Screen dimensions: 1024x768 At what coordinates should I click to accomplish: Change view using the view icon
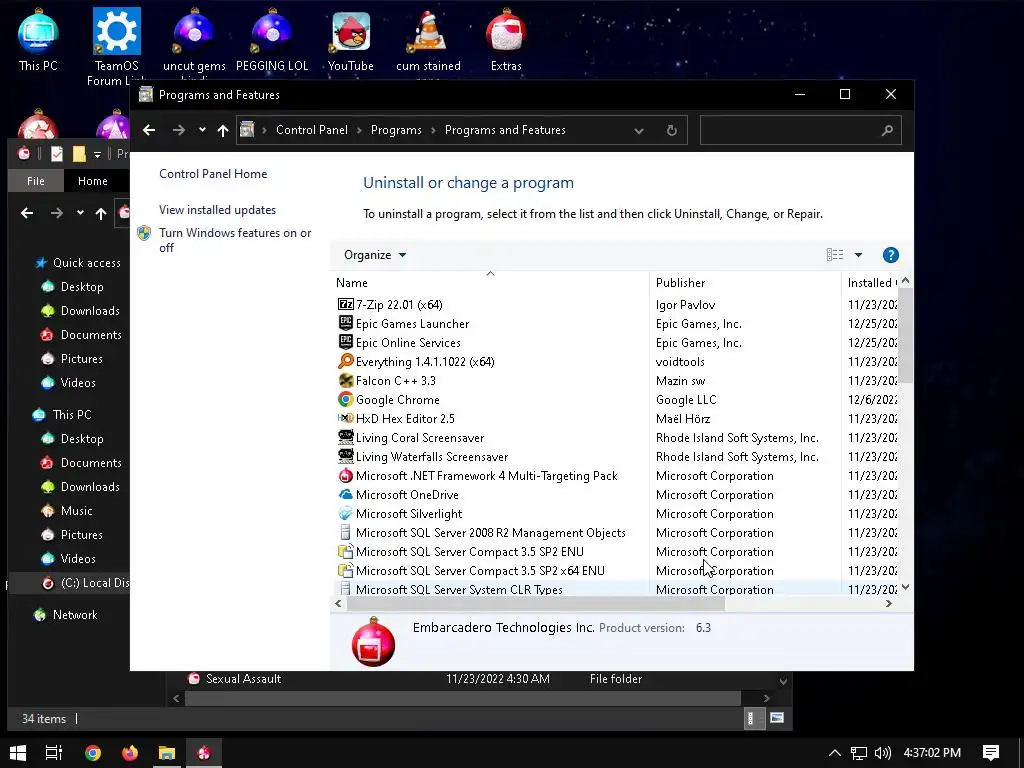click(x=835, y=255)
